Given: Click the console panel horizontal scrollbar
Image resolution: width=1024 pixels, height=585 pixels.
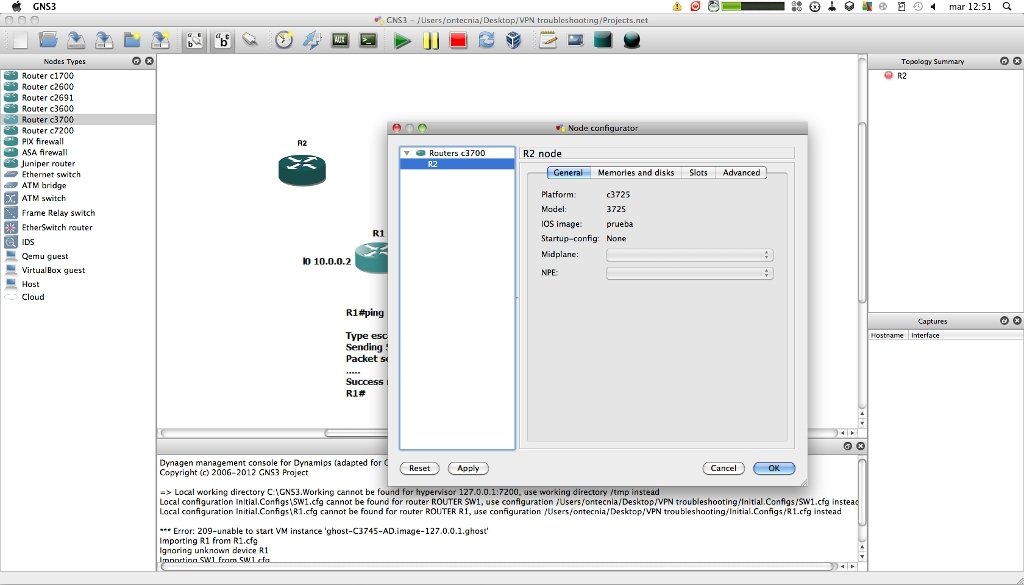Looking at the screenshot, I should (498, 567).
